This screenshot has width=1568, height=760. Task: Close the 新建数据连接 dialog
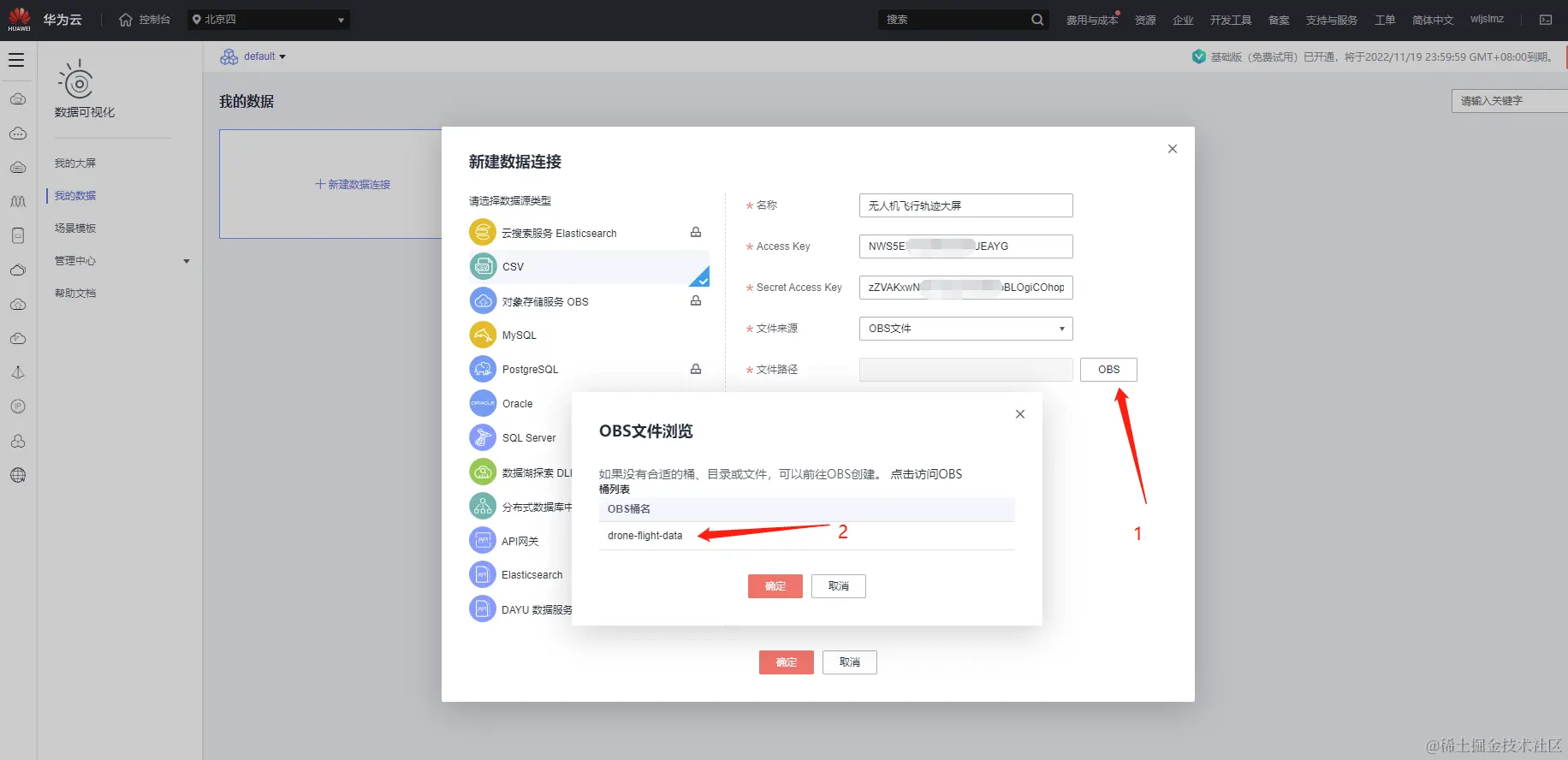click(1173, 149)
